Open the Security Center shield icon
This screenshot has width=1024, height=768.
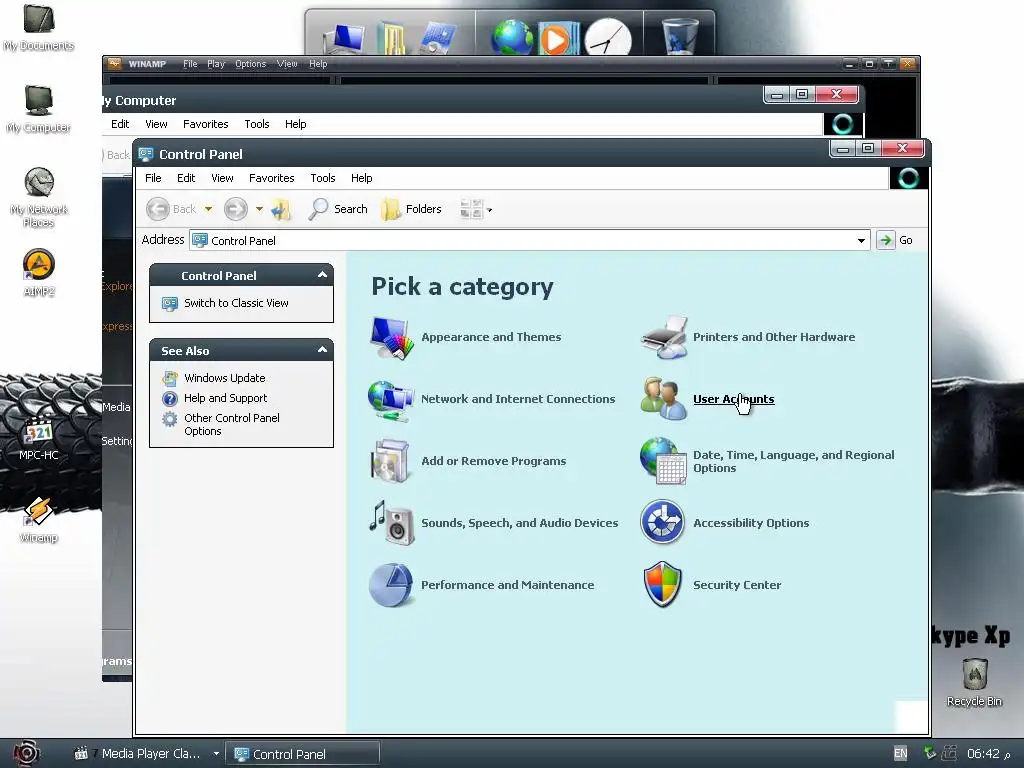point(662,584)
